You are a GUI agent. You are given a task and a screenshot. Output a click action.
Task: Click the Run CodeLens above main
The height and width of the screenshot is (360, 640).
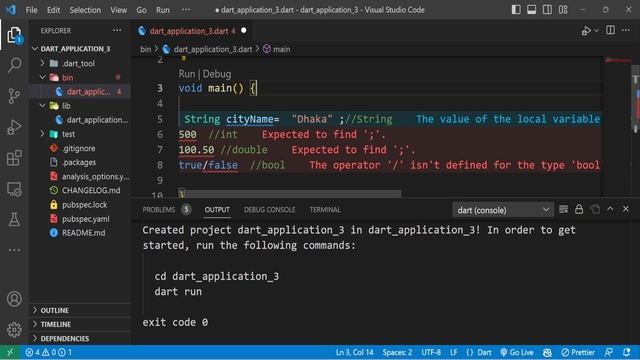pos(187,74)
